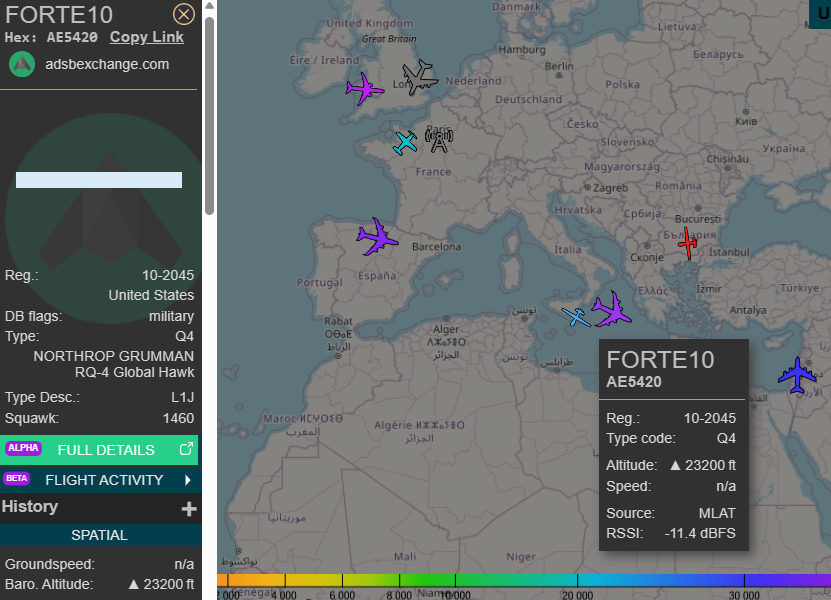This screenshot has height=600, width=831.
Task: Click the BETA badge on FLIGHT ACTIVITY
Action: click(17, 478)
